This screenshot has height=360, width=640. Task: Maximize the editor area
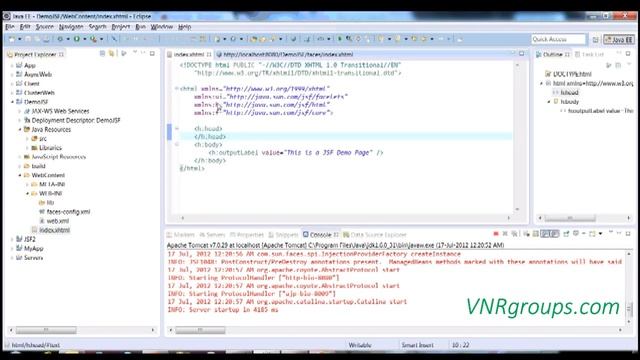pos(522,53)
